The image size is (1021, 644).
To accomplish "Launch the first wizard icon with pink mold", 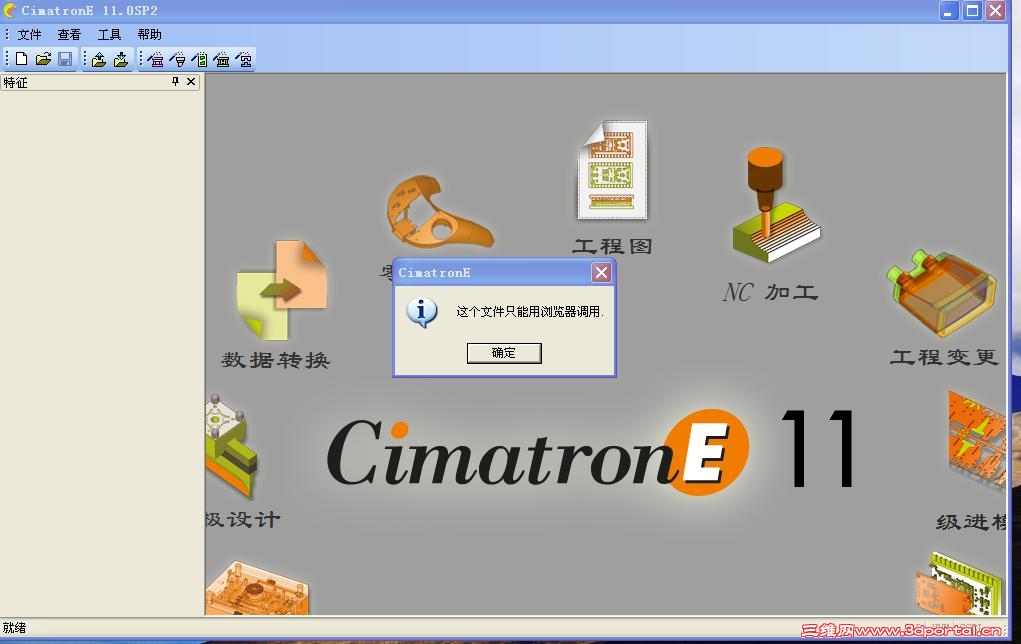I will click(156, 60).
